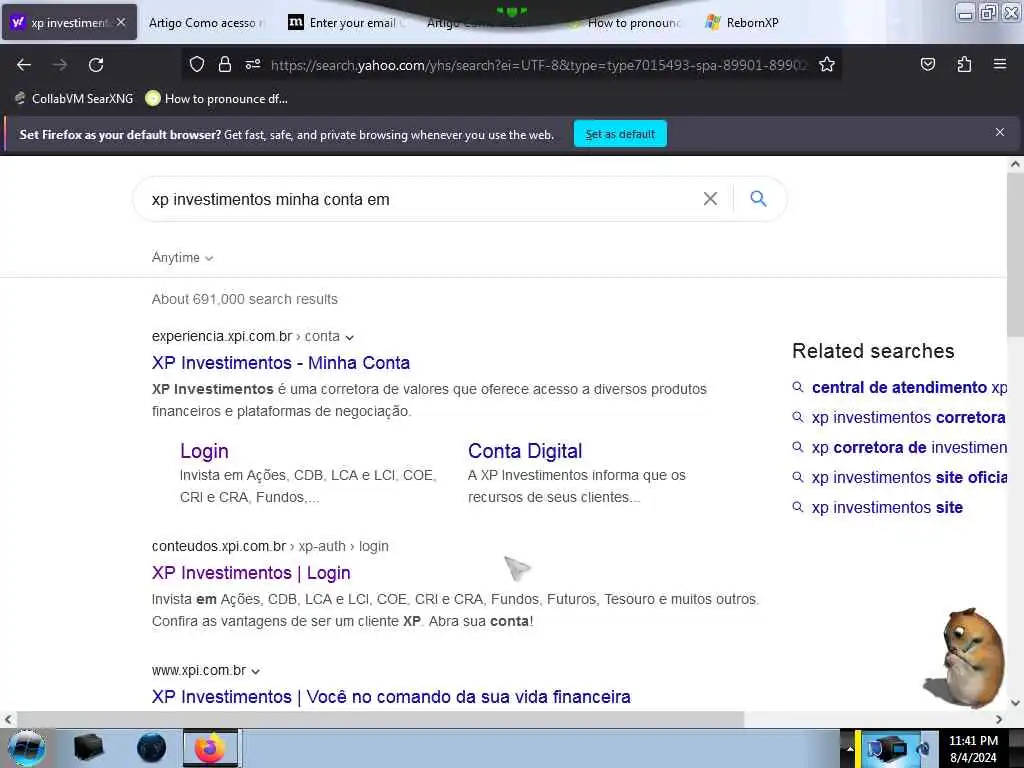The image size is (1024, 768).
Task: Submit search with the magnifier icon
Action: (x=758, y=199)
